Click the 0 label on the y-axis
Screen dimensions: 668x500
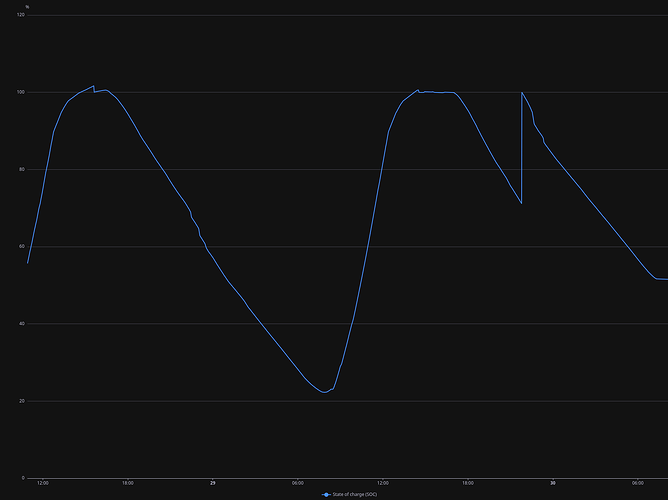[x=23, y=477]
